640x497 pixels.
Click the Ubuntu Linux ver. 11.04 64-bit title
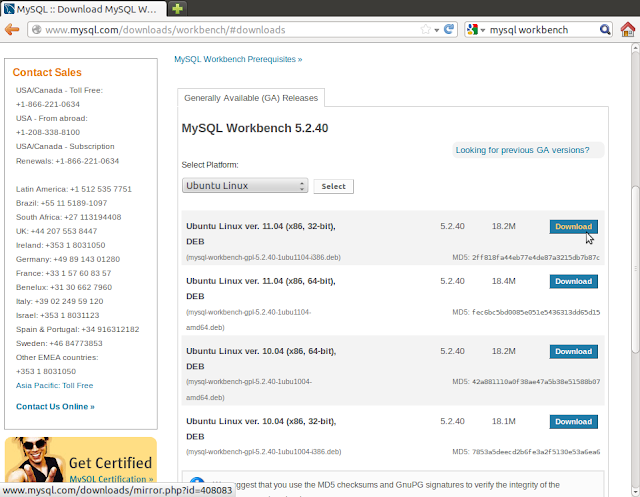pyautogui.click(x=260, y=288)
